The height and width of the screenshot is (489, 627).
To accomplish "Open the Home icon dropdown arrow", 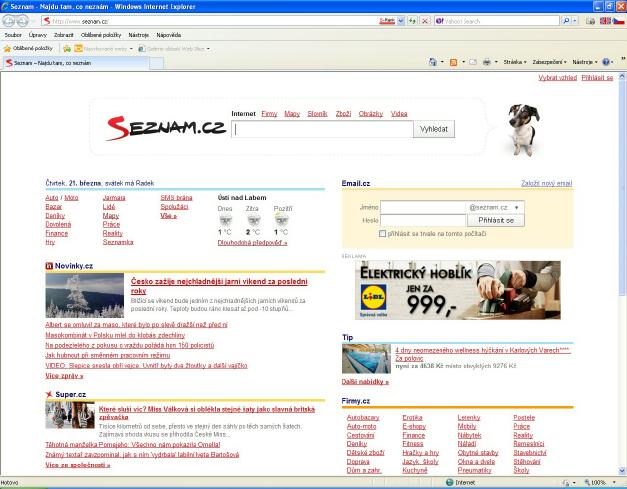I will coord(442,62).
